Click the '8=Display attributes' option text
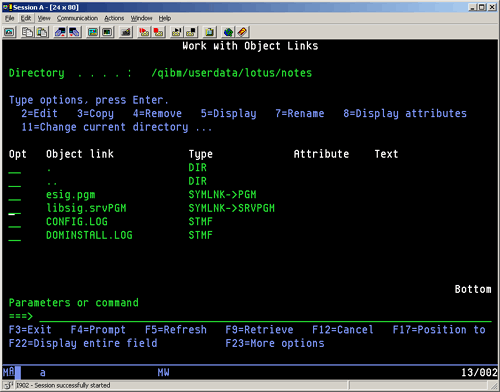The image size is (500, 392). coord(405,114)
